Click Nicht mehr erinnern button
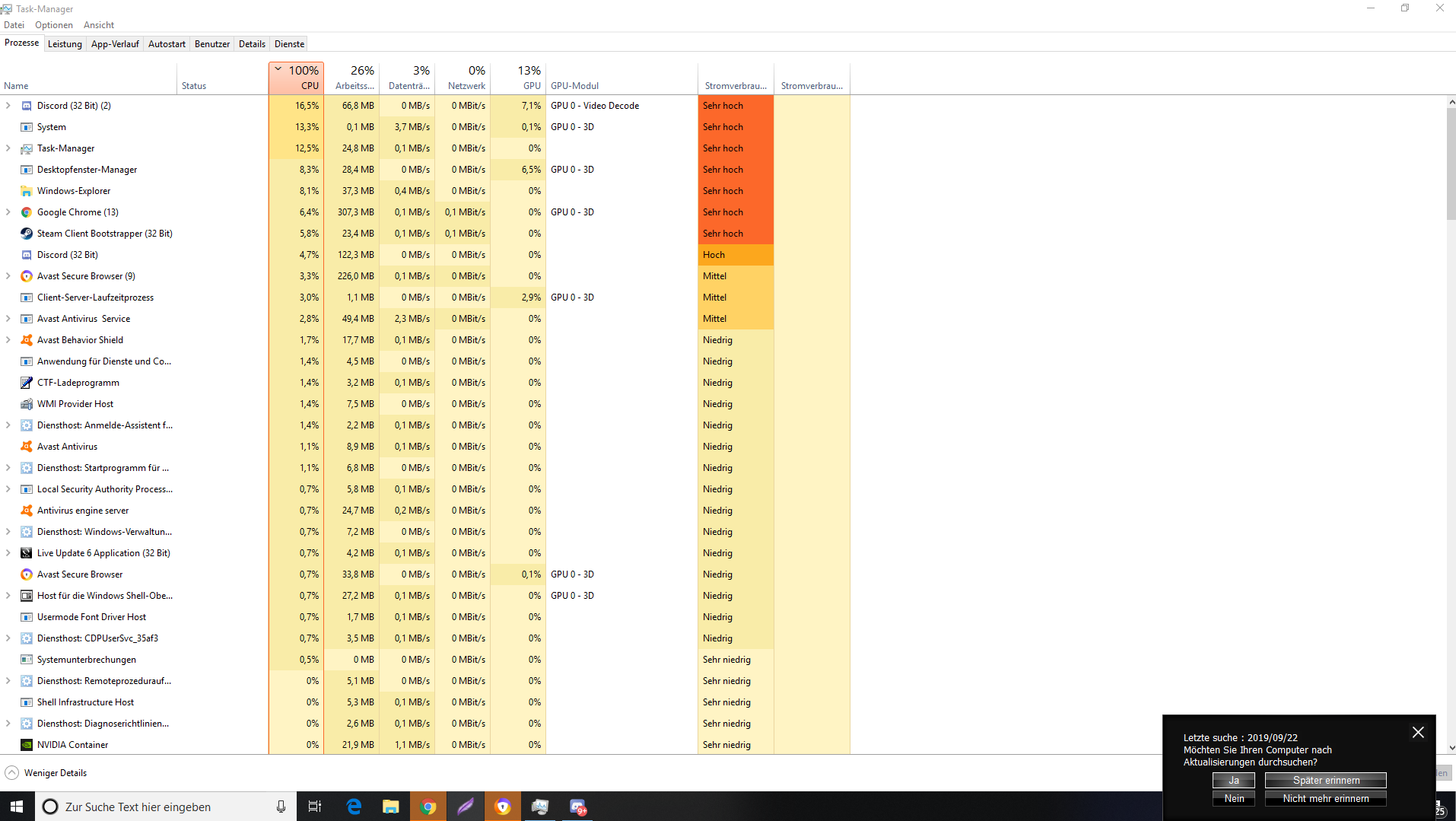 tap(1326, 799)
